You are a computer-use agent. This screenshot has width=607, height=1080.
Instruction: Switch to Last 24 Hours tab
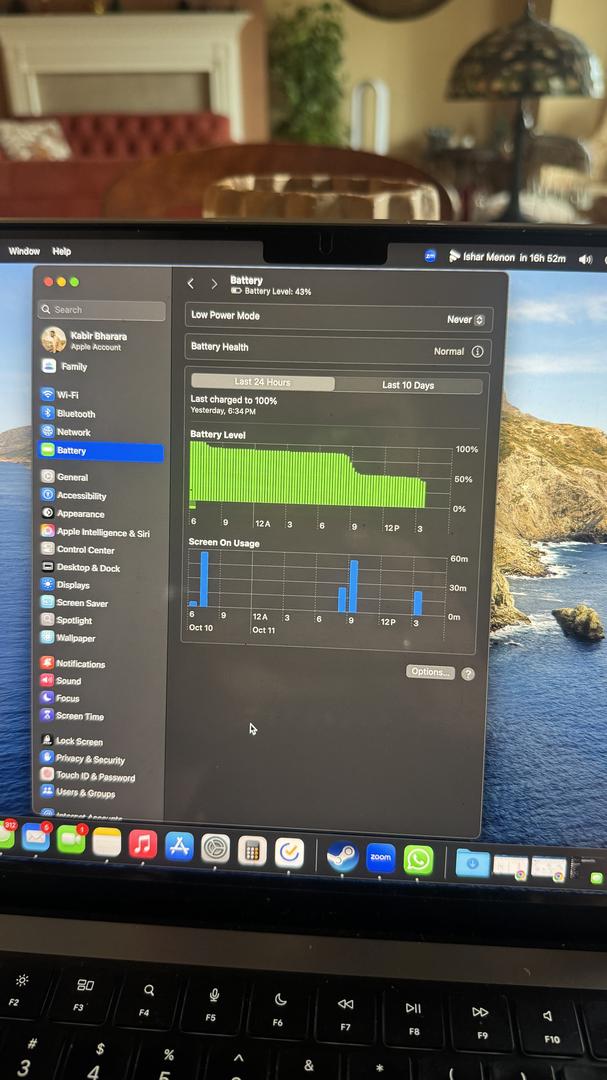263,383
